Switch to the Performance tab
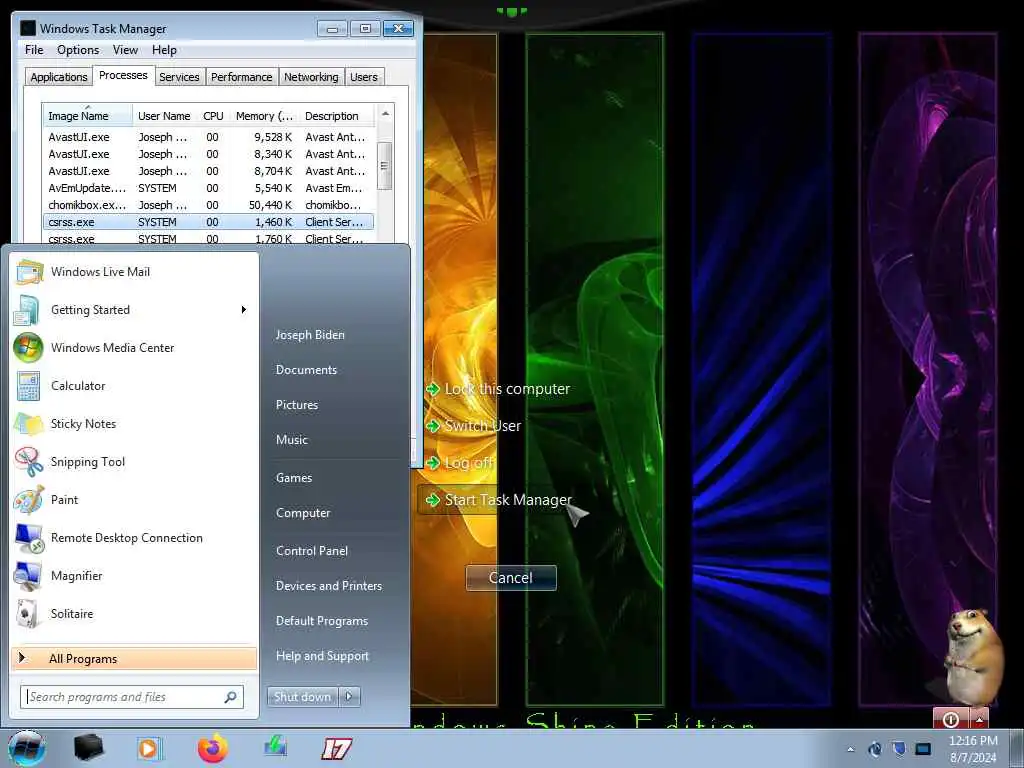This screenshot has height=768, width=1024. (x=242, y=77)
